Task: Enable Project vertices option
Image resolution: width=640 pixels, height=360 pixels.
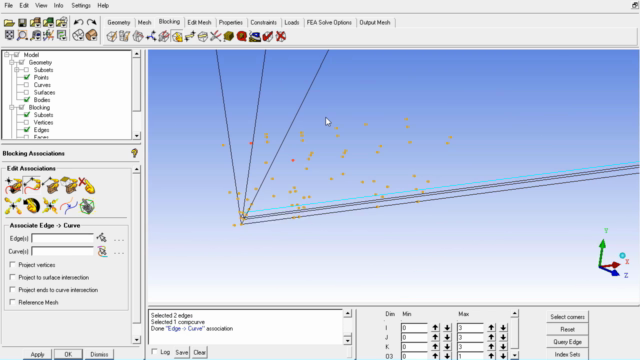Action: coord(12,264)
